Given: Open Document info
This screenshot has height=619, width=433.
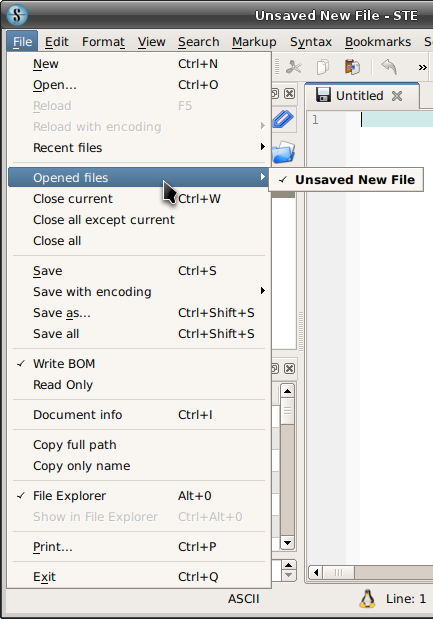Looking at the screenshot, I should [139, 415].
